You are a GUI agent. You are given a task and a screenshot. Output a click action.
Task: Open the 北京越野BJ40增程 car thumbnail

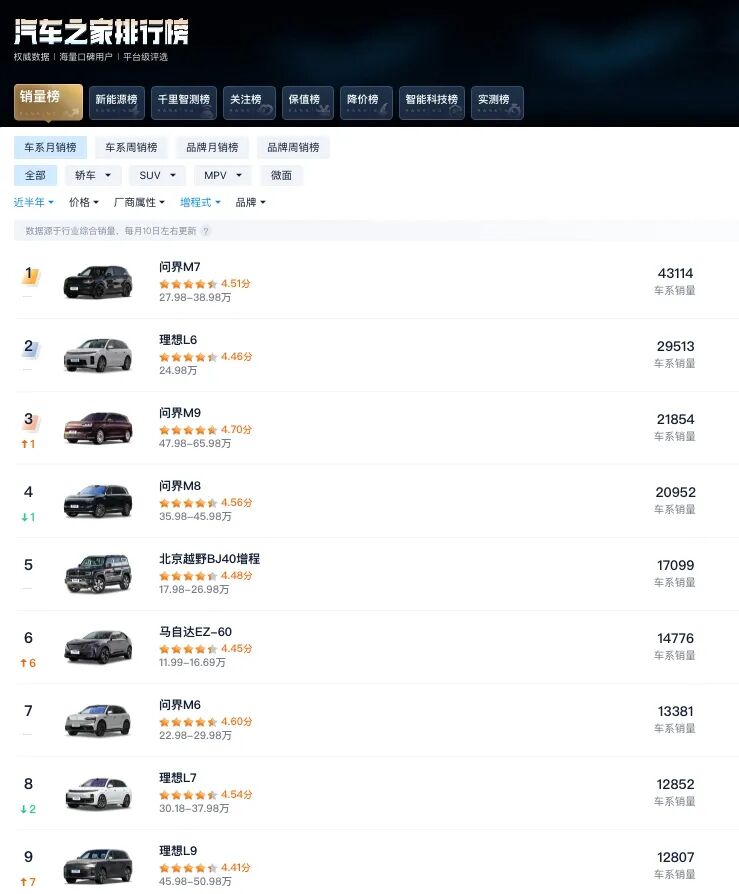98,574
